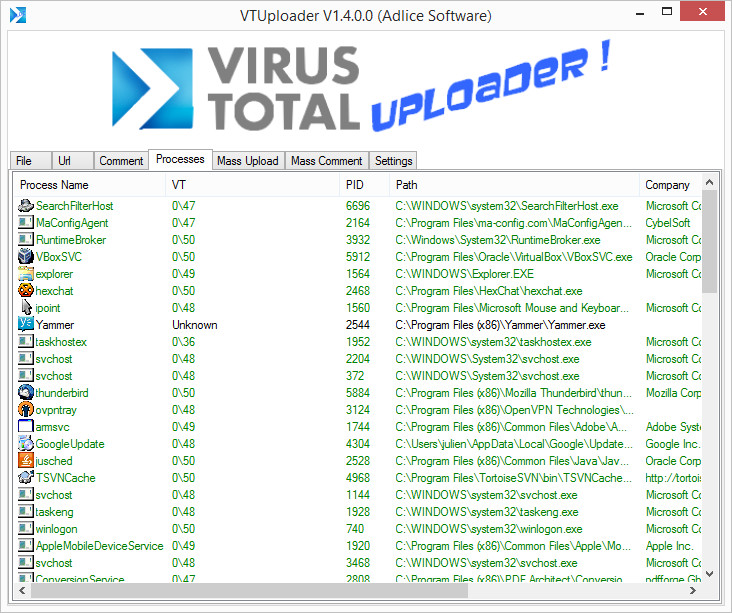Image resolution: width=732 pixels, height=613 pixels.
Task: Click the RuntimeBroker process icon
Action: (x=26, y=240)
